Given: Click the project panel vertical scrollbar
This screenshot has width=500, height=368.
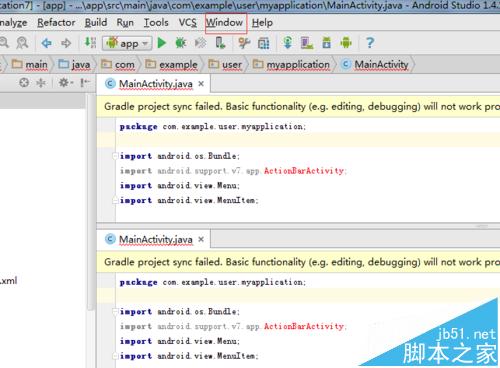Looking at the screenshot, I should [90, 202].
